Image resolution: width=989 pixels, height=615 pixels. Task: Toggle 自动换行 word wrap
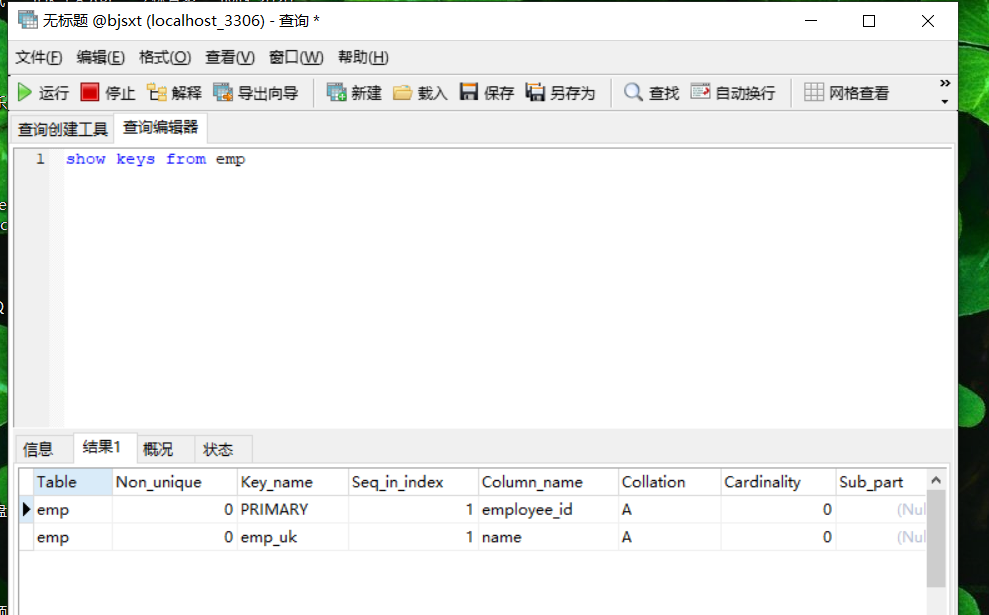pos(733,93)
